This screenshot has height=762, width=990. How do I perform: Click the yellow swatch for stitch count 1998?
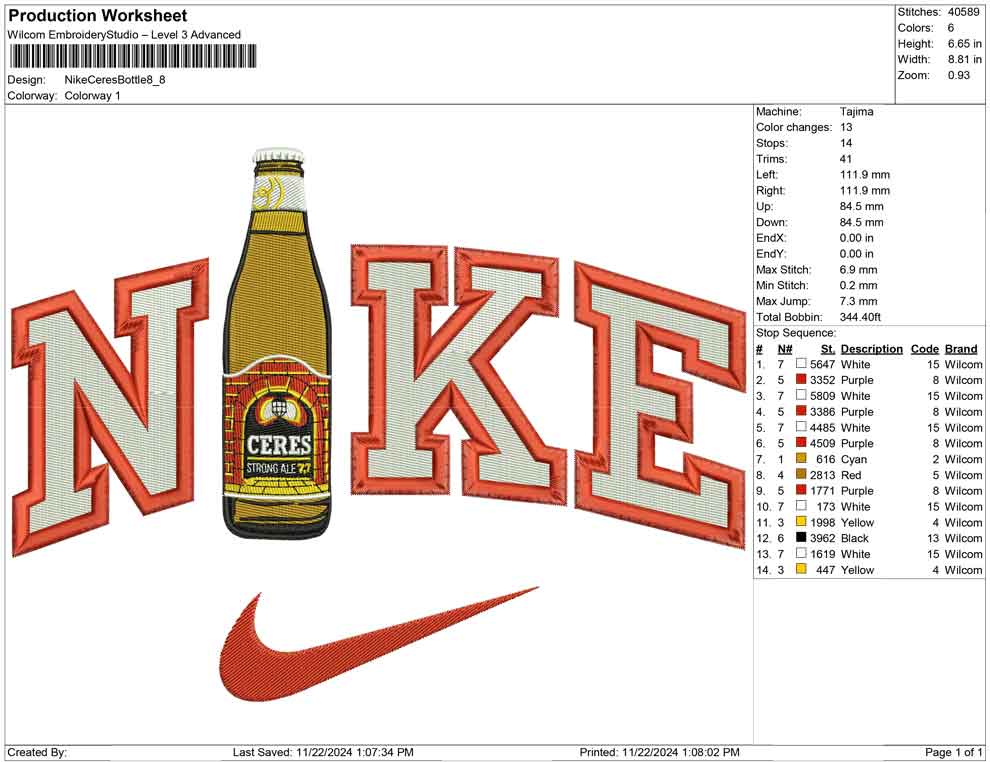(x=801, y=521)
